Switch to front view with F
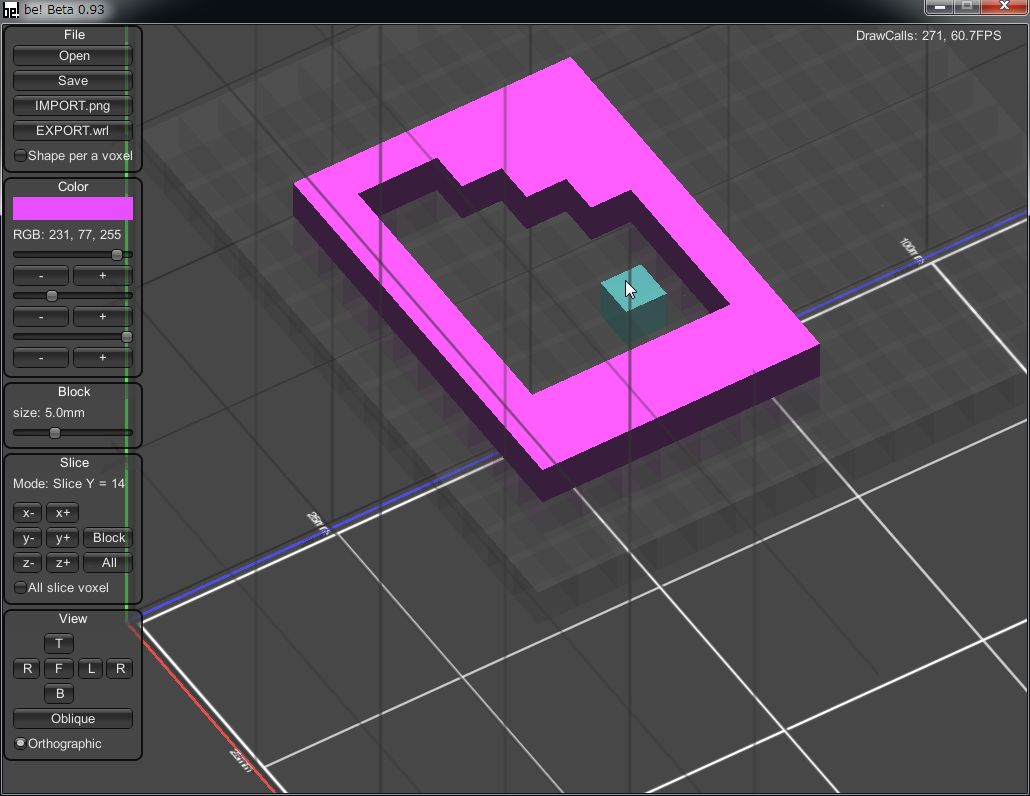Image resolution: width=1030 pixels, height=796 pixels. coord(59,669)
